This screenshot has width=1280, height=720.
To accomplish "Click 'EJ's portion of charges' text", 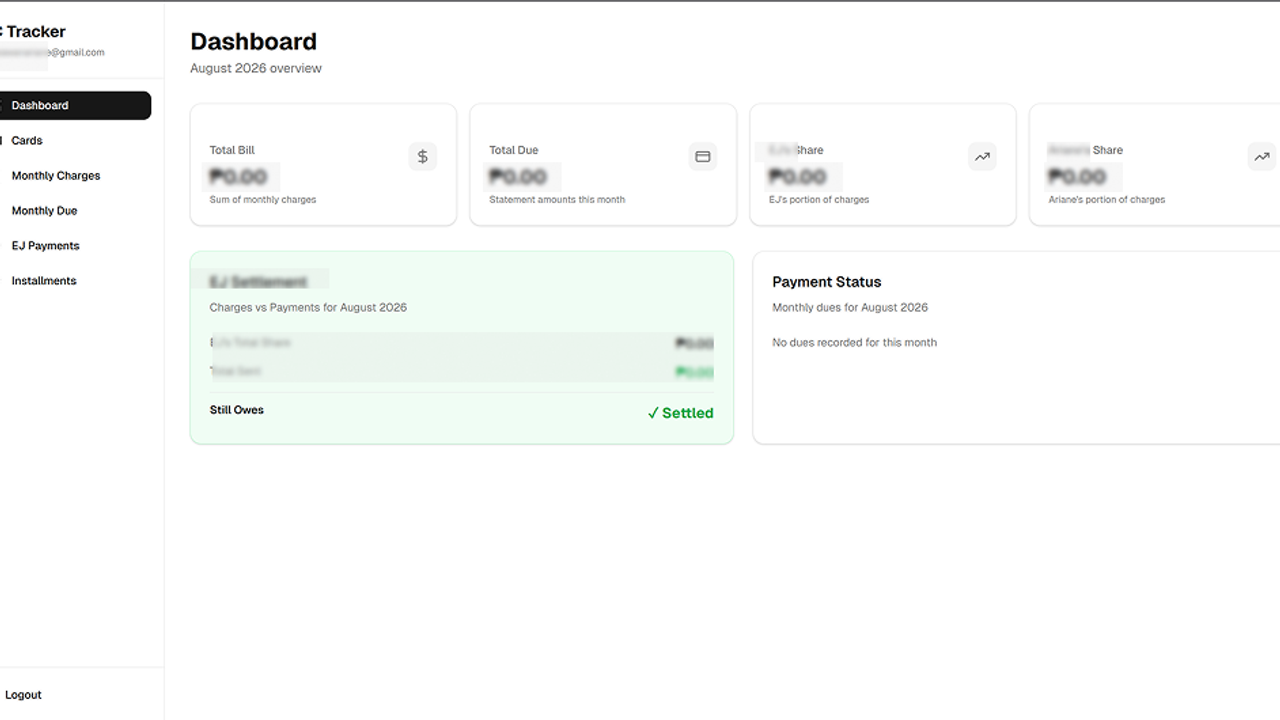I will pyautogui.click(x=819, y=200).
